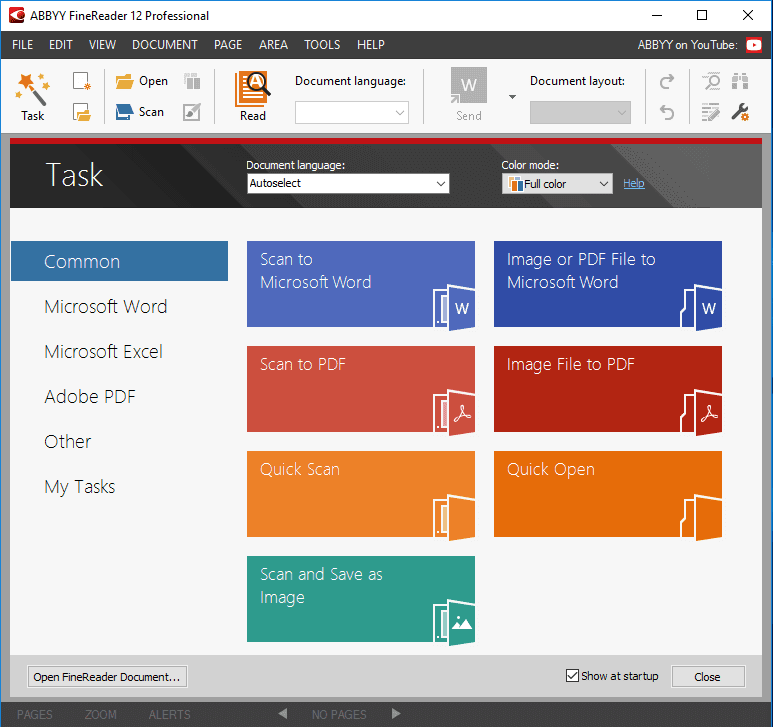Start Image or PDF File to Microsoft Word
Viewport: 773px width, 727px height.
pyautogui.click(x=608, y=284)
